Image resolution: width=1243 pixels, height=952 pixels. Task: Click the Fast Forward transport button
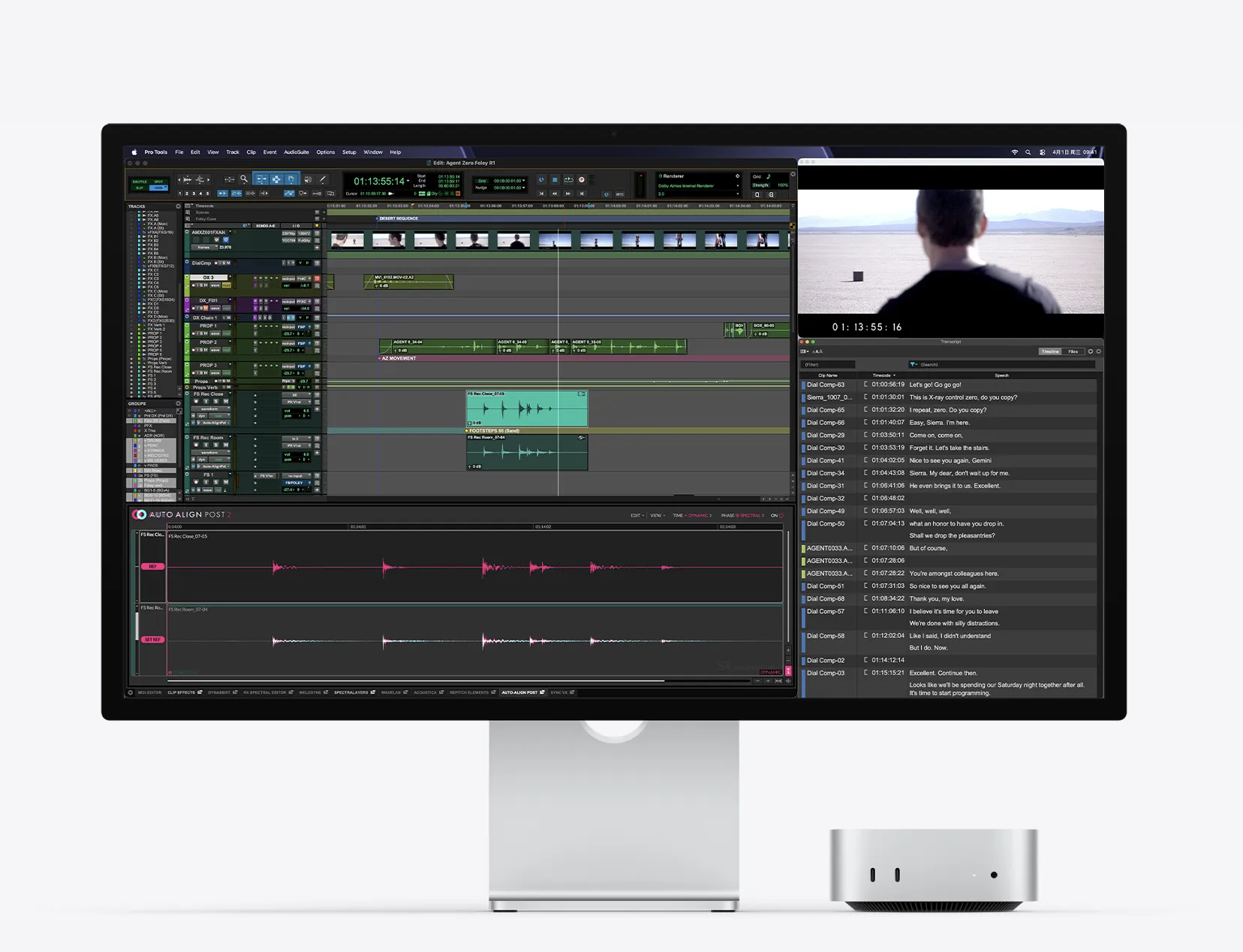tap(568, 194)
